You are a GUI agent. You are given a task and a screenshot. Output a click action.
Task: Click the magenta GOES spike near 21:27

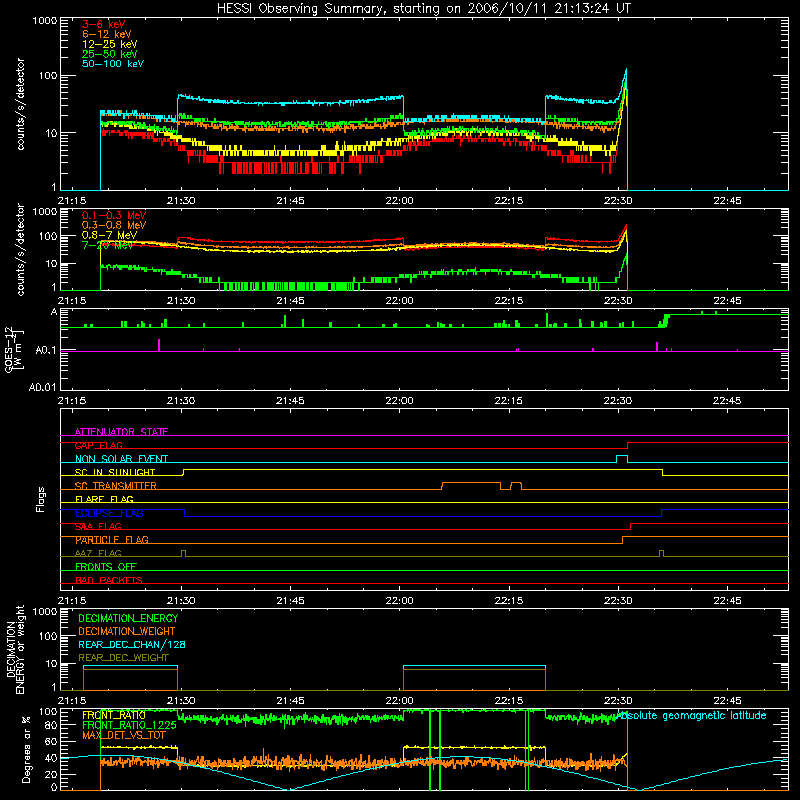(159, 345)
